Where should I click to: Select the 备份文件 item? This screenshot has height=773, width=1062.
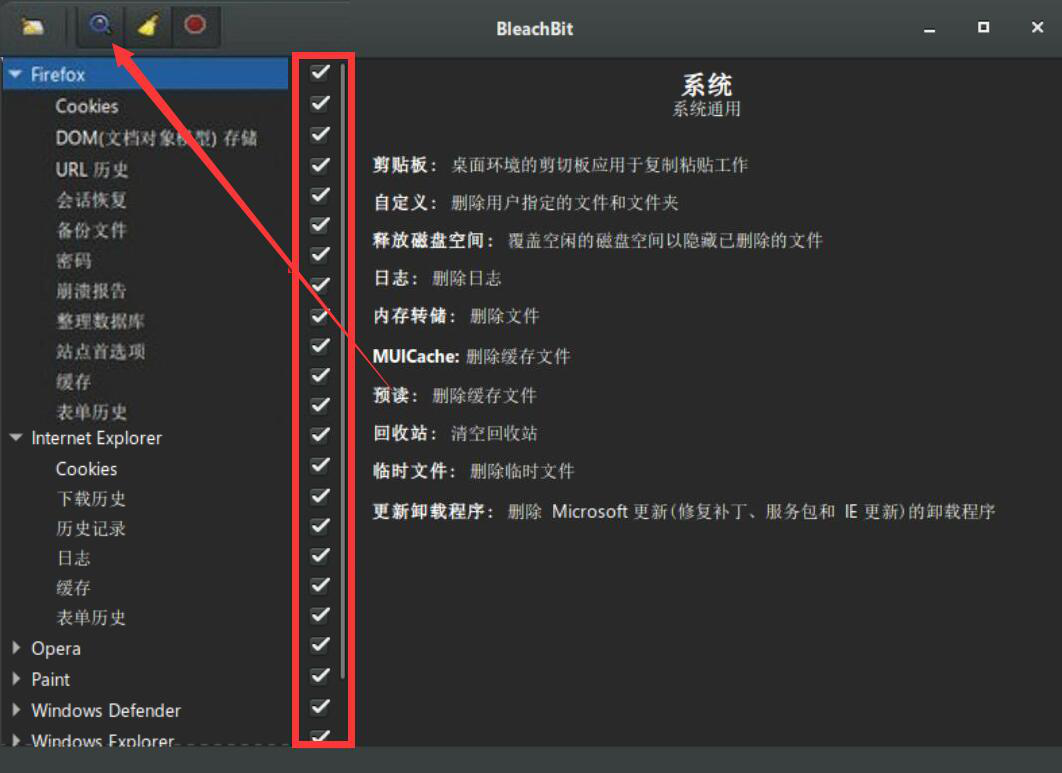91,230
